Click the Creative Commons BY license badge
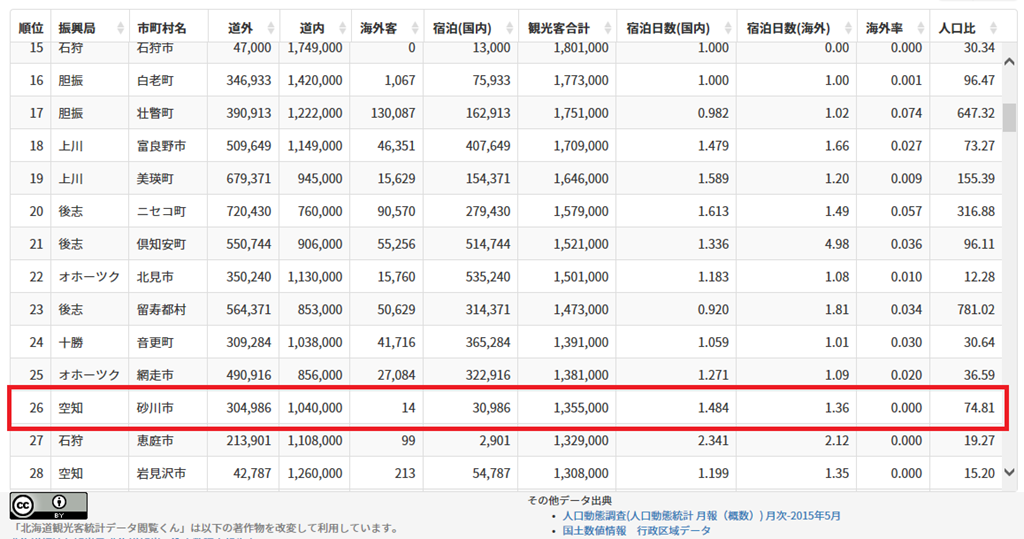1024x539 pixels. pos(48,505)
